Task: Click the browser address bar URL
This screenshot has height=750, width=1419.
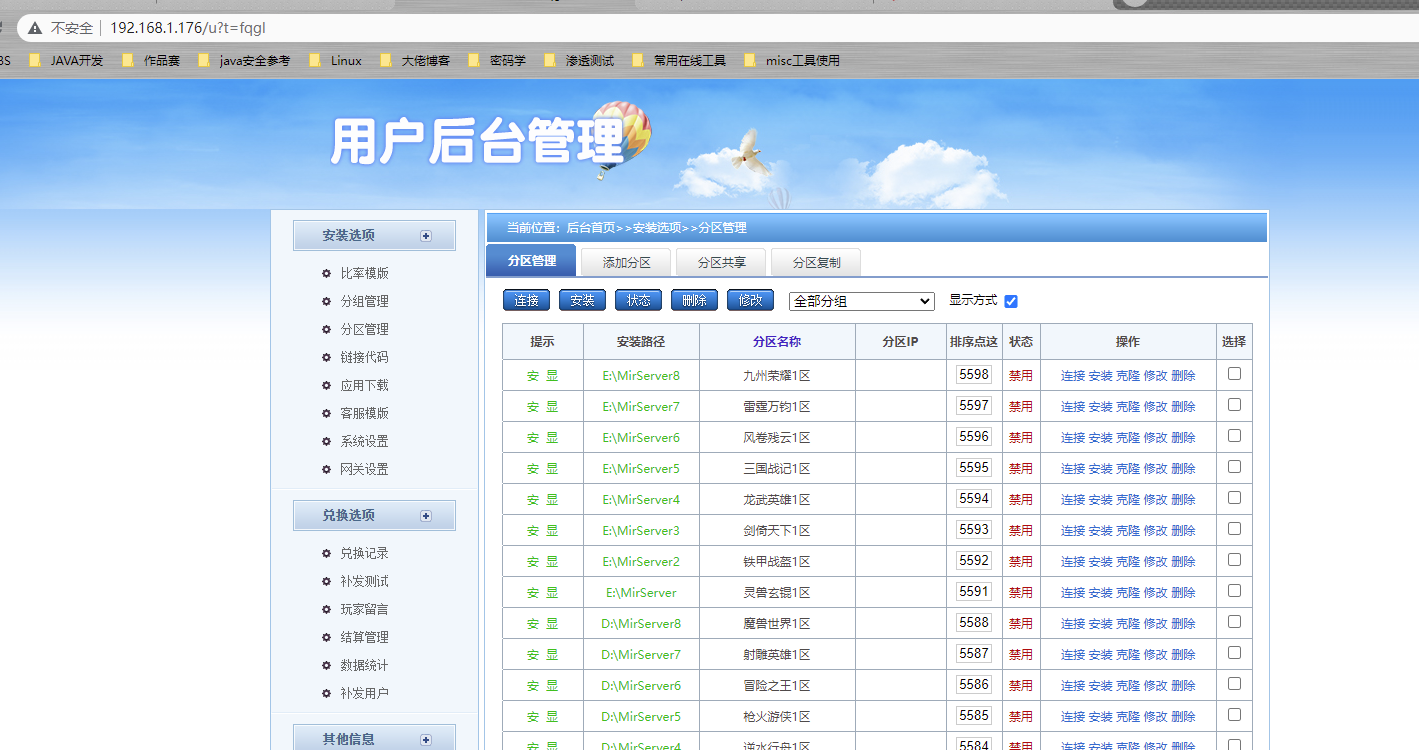Action: pyautogui.click(x=188, y=28)
